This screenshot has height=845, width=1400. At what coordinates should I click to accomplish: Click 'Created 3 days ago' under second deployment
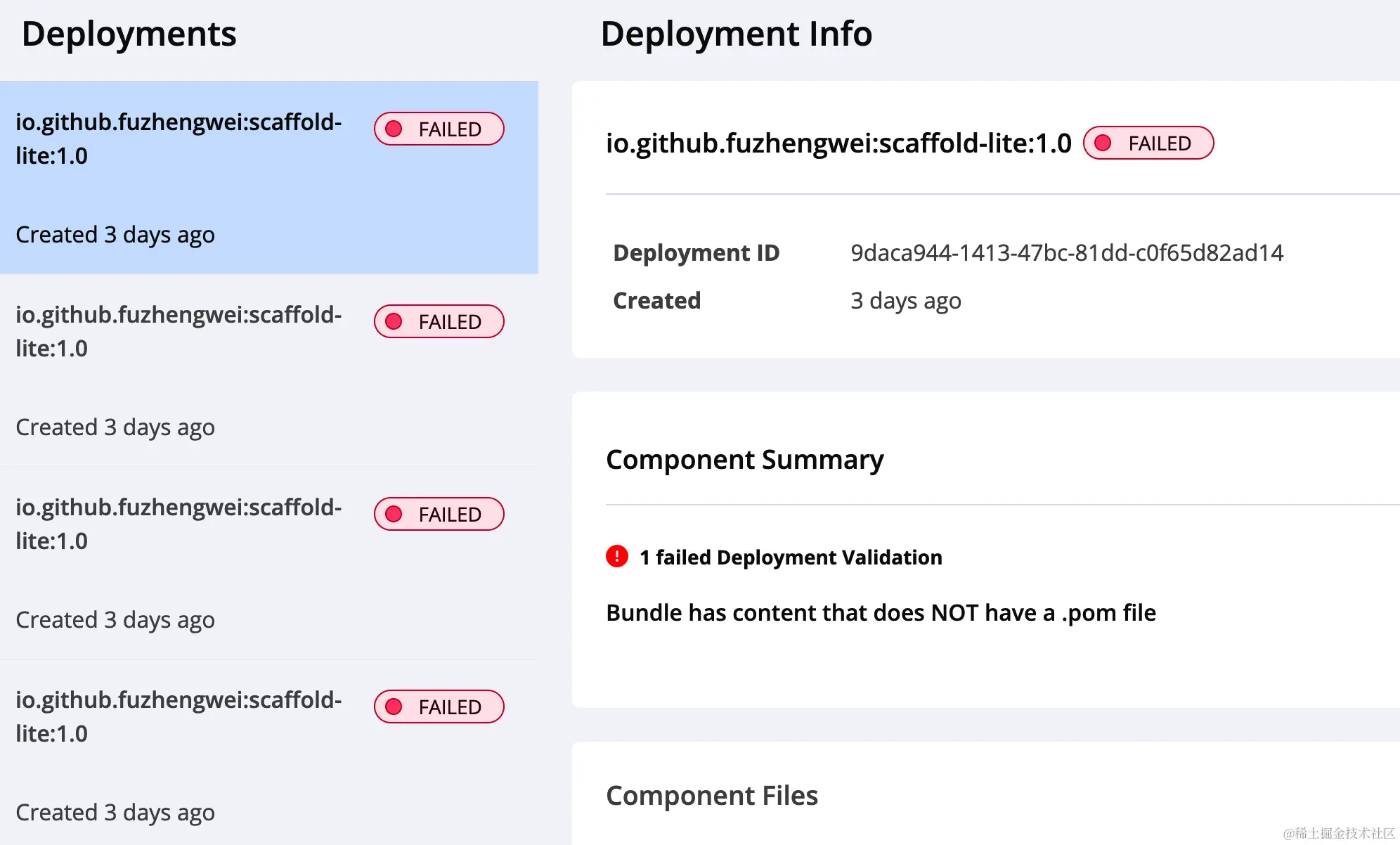click(x=115, y=427)
